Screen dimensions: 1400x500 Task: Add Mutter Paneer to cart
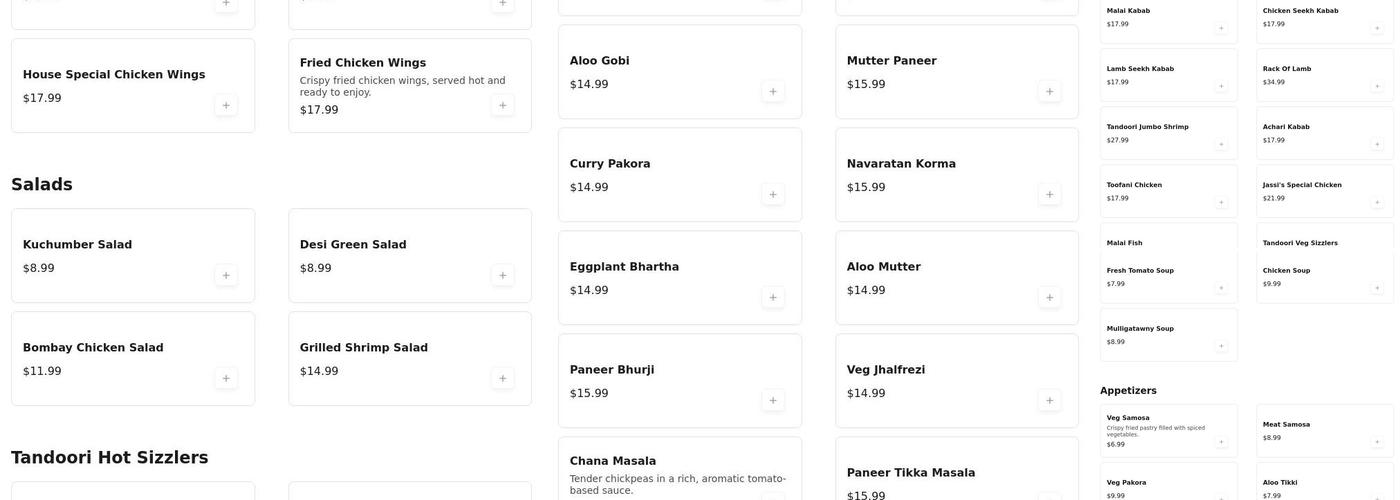pos(1049,91)
